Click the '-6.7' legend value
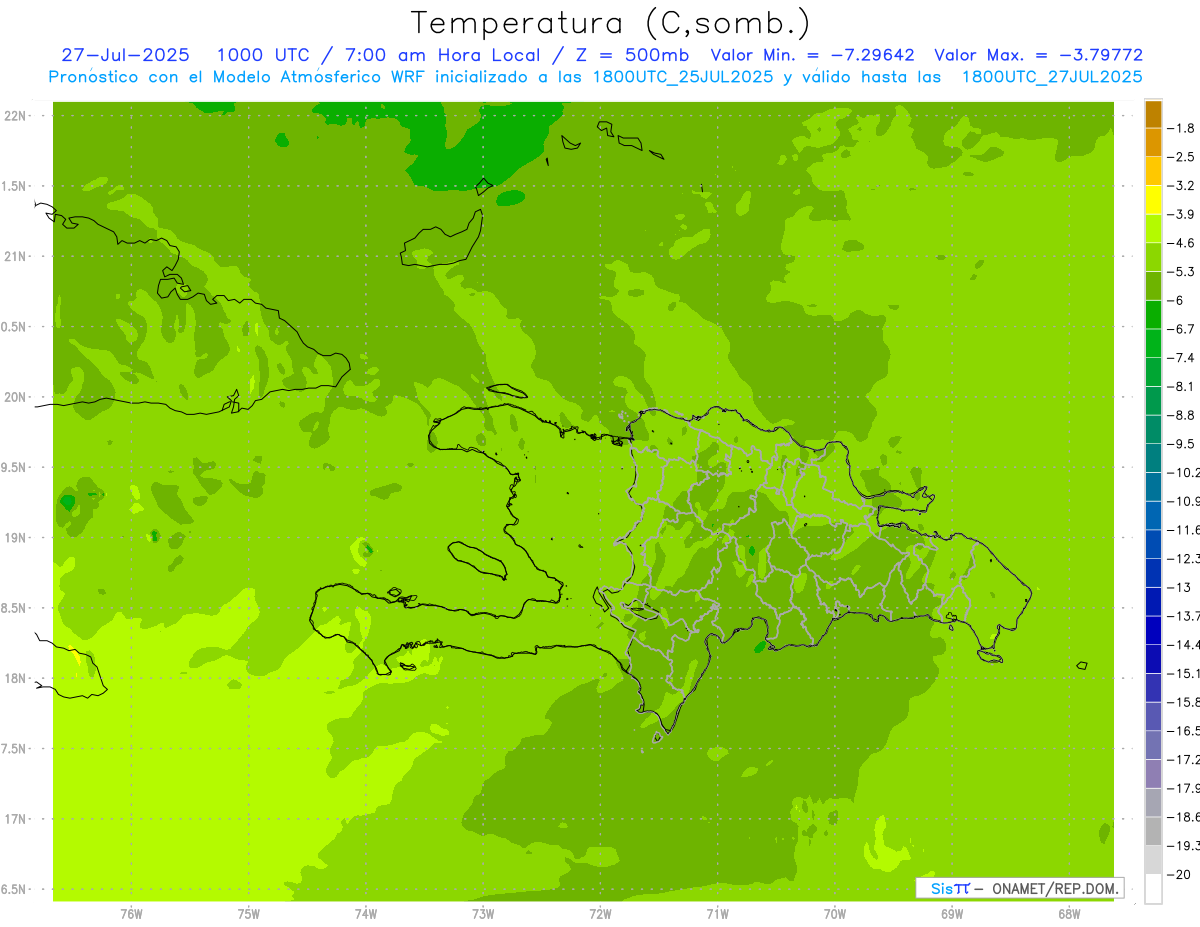Screen dimensions: 1200x927 (1182, 329)
